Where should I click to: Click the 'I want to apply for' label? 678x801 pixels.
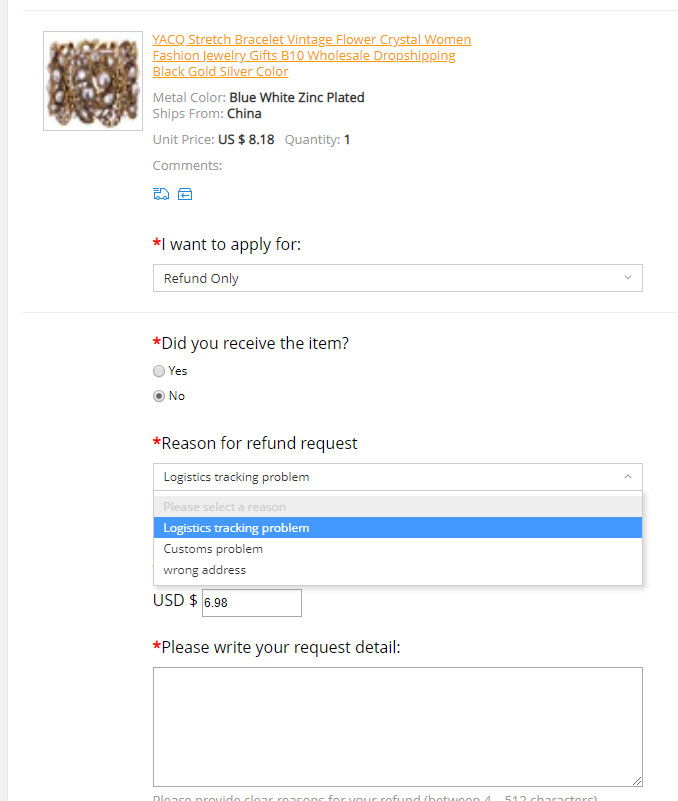click(x=230, y=244)
